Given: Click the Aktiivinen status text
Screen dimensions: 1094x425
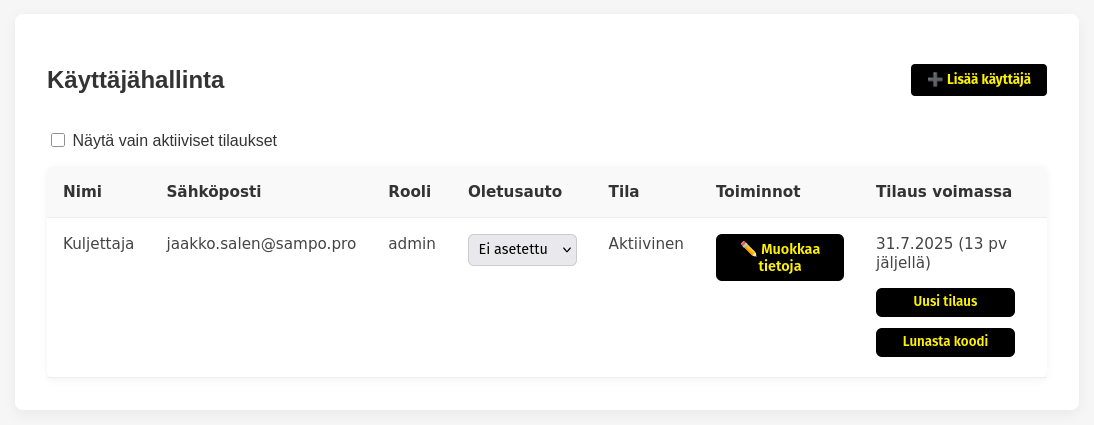Looking at the screenshot, I should 646,244.
